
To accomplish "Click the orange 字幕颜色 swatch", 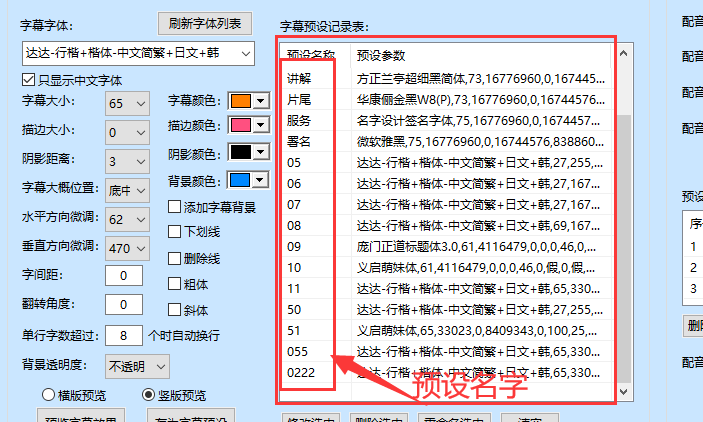I will coord(241,100).
